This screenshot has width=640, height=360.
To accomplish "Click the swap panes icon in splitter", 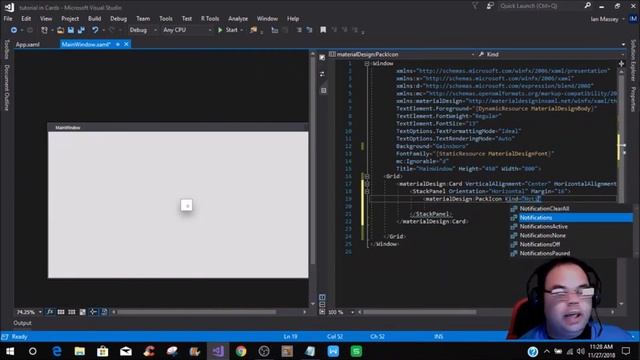I will (x=322, y=74).
